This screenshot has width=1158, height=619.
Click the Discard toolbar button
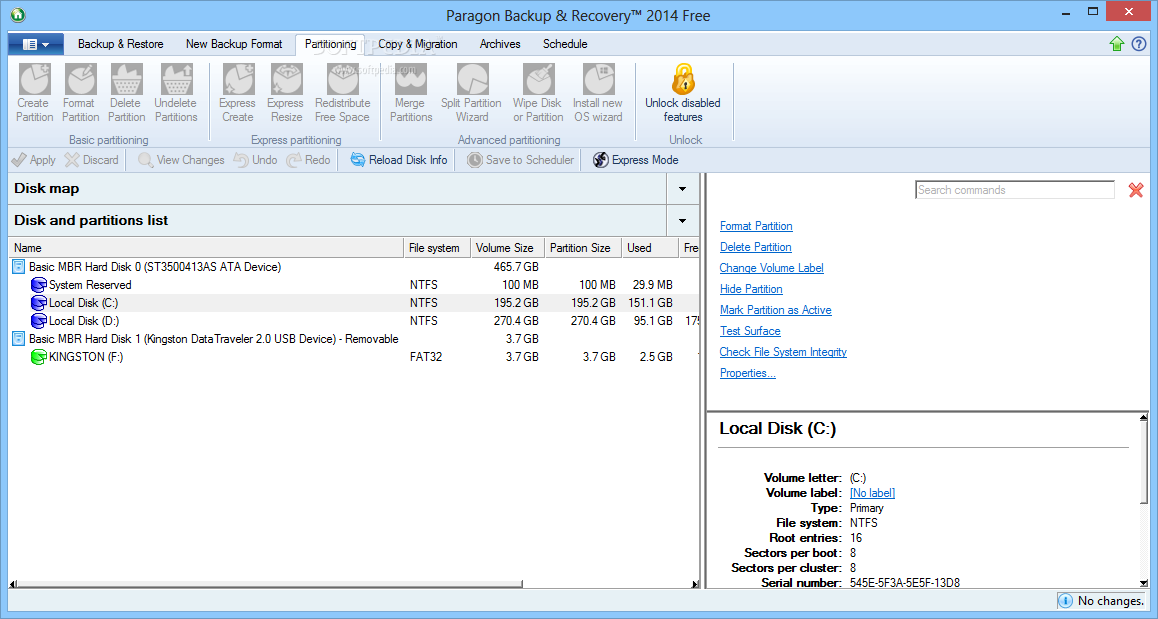(92, 160)
